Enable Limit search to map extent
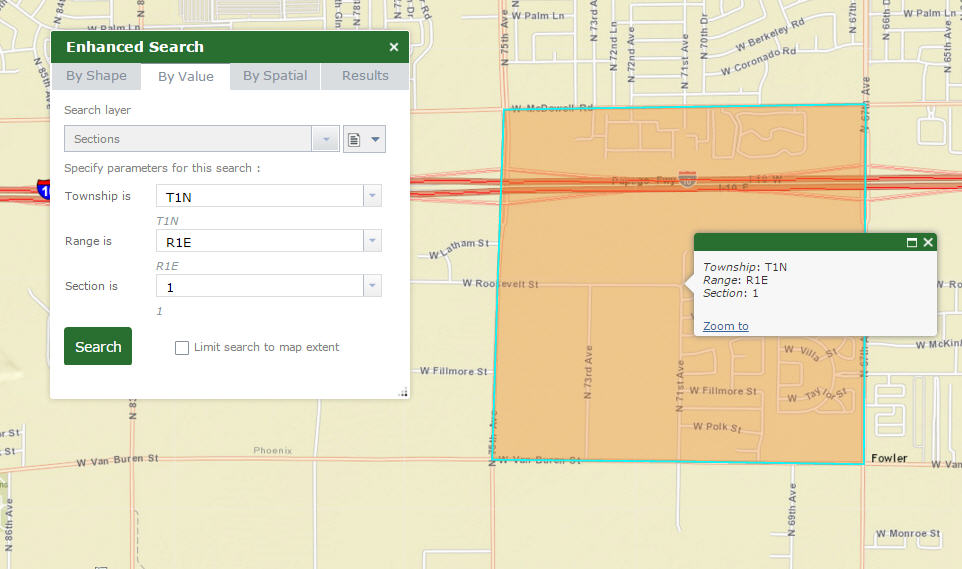This screenshot has width=962, height=569. pyautogui.click(x=182, y=348)
